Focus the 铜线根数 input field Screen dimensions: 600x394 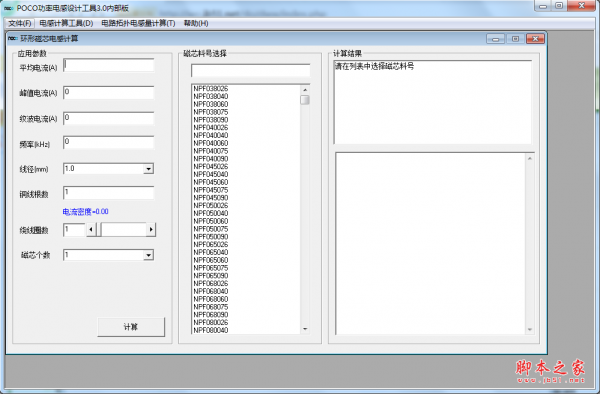click(x=109, y=192)
